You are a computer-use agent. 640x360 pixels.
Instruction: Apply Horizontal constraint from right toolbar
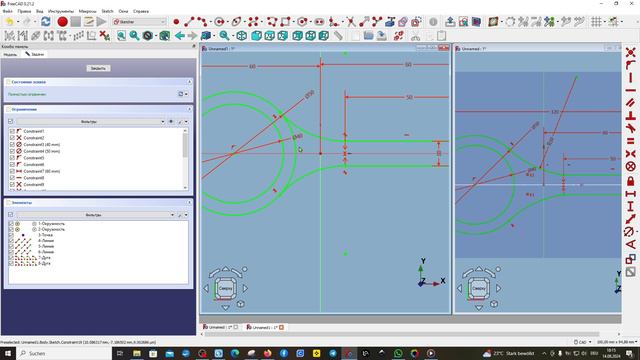pos(631,90)
